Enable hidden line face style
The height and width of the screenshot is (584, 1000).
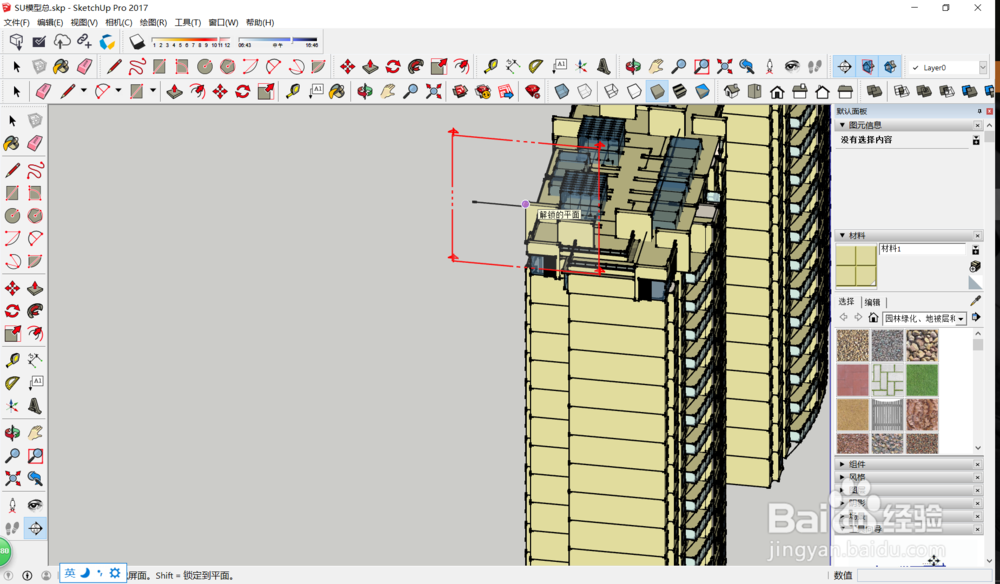pyautogui.click(x=634, y=92)
